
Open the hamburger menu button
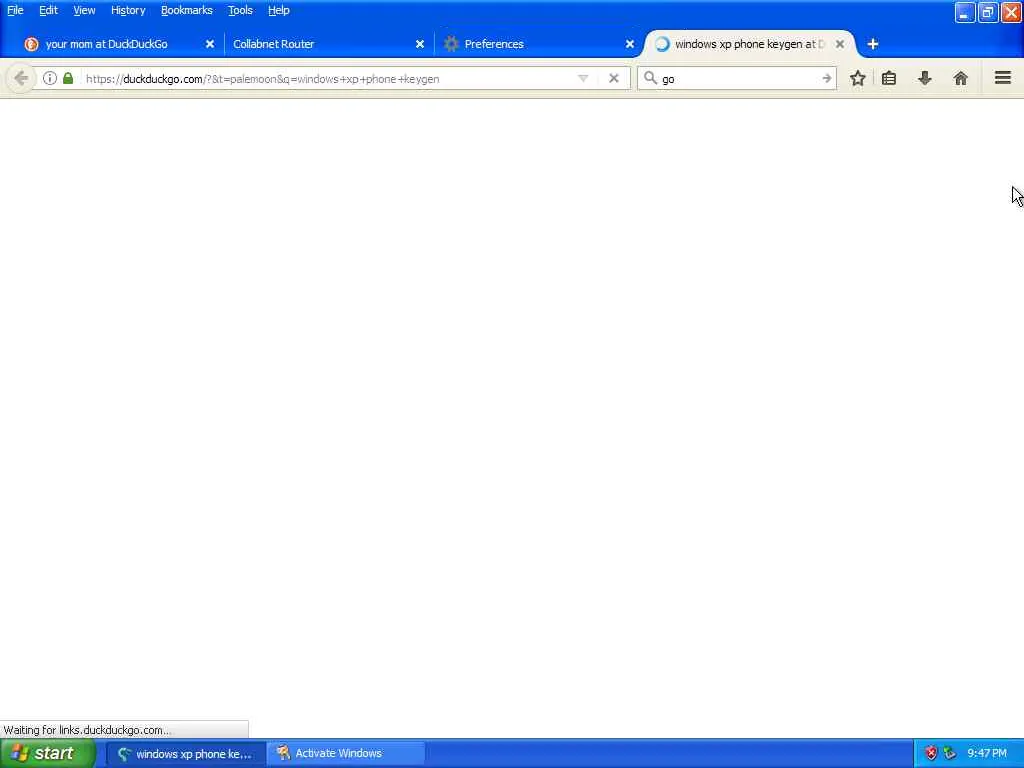[x=1002, y=78]
